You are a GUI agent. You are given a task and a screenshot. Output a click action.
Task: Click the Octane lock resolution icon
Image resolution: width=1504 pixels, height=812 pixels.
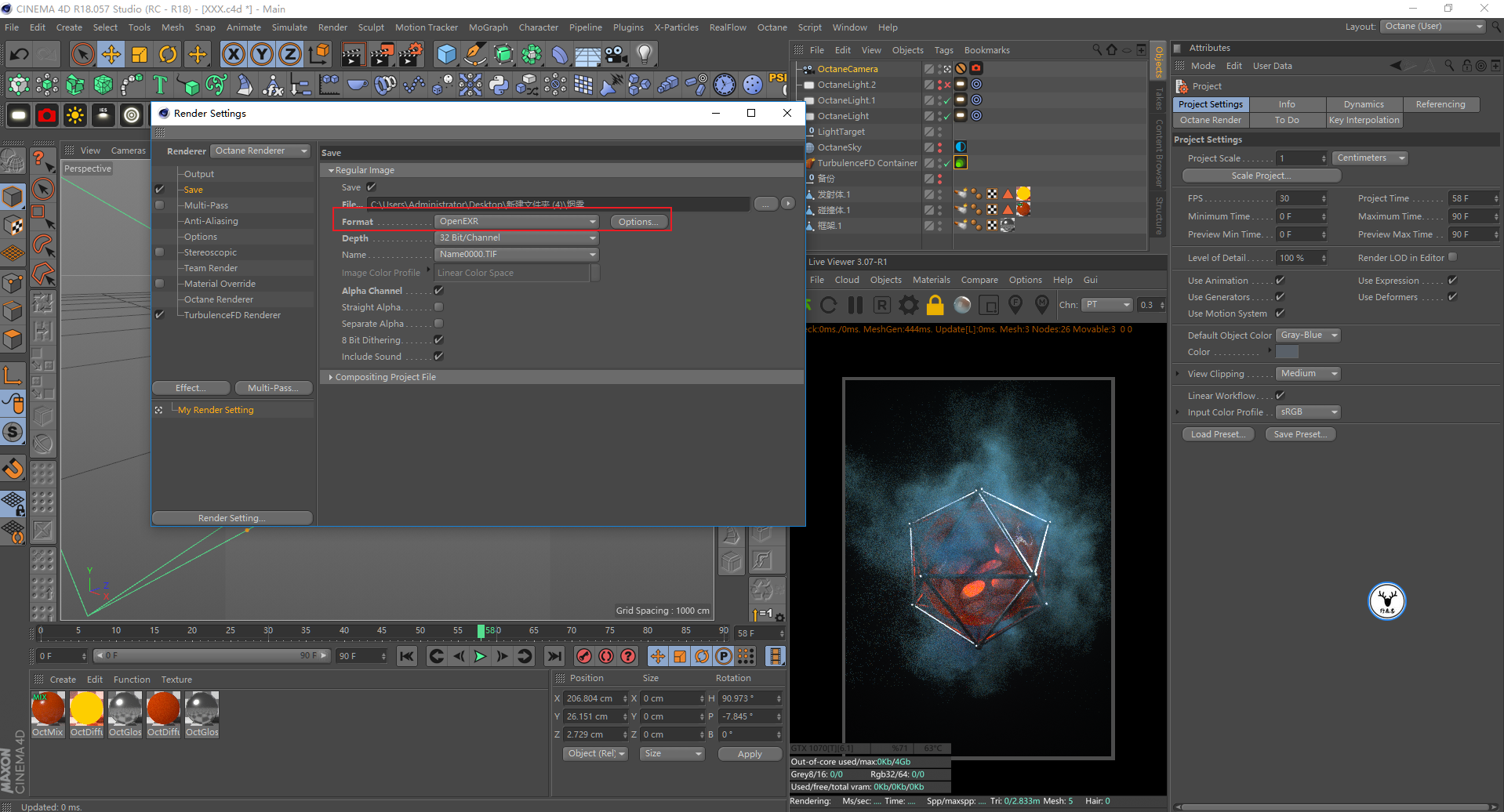(x=935, y=304)
